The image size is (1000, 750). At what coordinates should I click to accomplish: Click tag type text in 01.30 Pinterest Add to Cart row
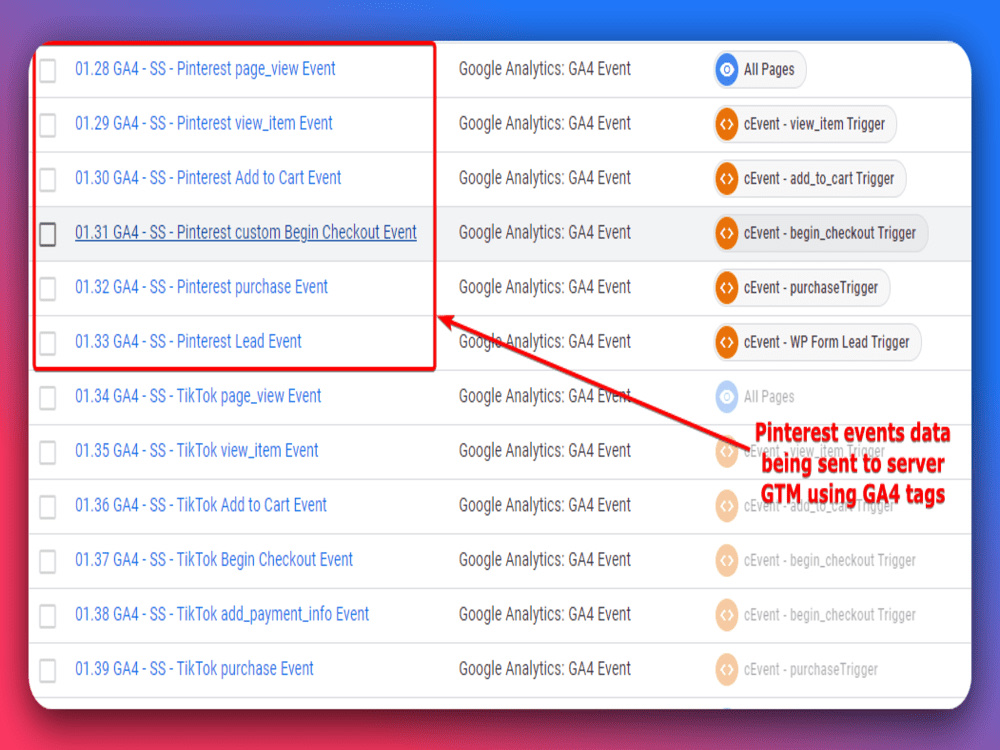click(x=545, y=178)
